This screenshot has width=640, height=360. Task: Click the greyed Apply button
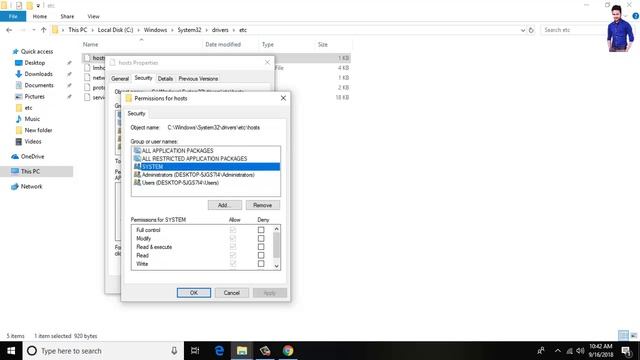[x=269, y=293]
